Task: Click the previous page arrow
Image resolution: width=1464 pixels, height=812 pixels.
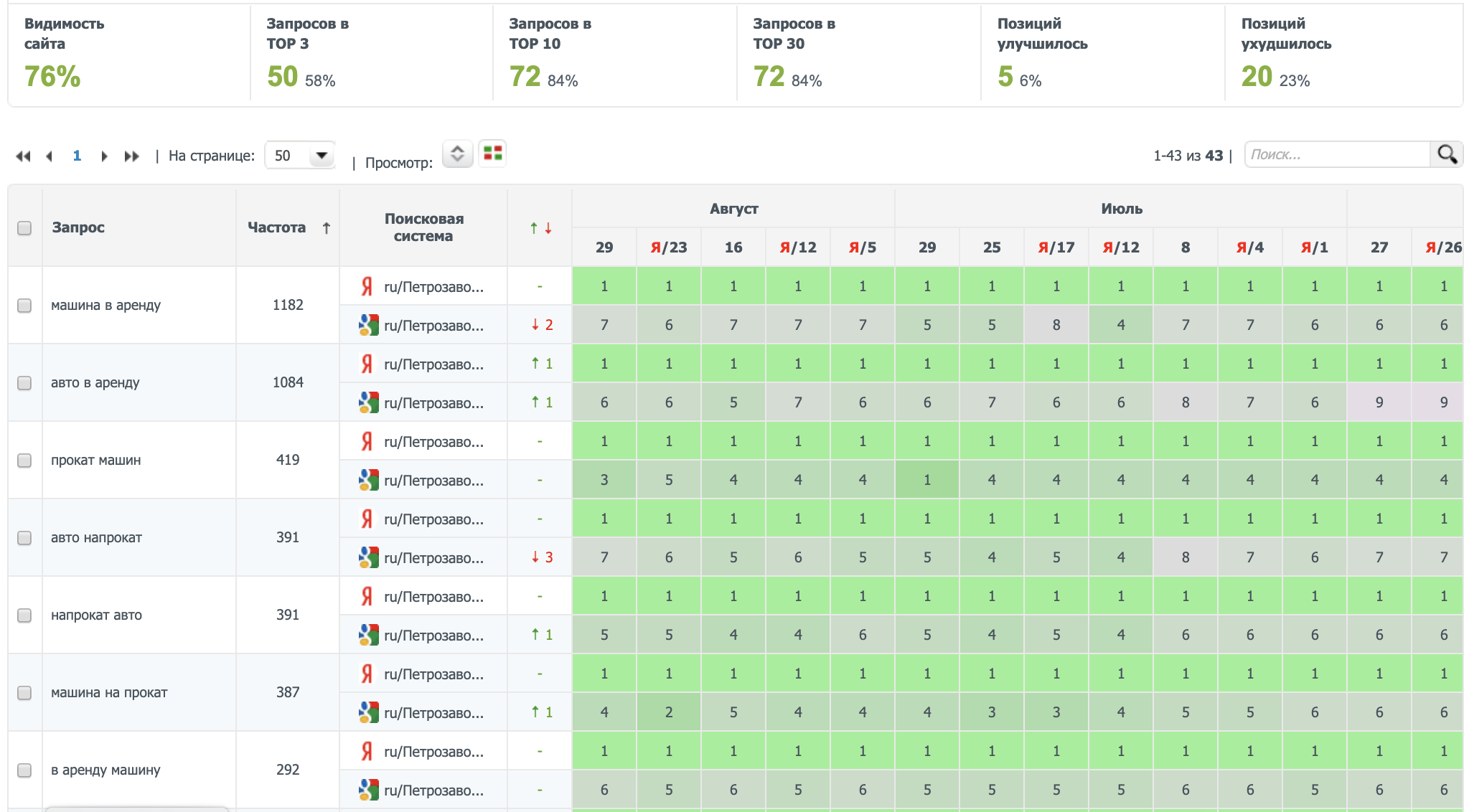Action: point(49,156)
